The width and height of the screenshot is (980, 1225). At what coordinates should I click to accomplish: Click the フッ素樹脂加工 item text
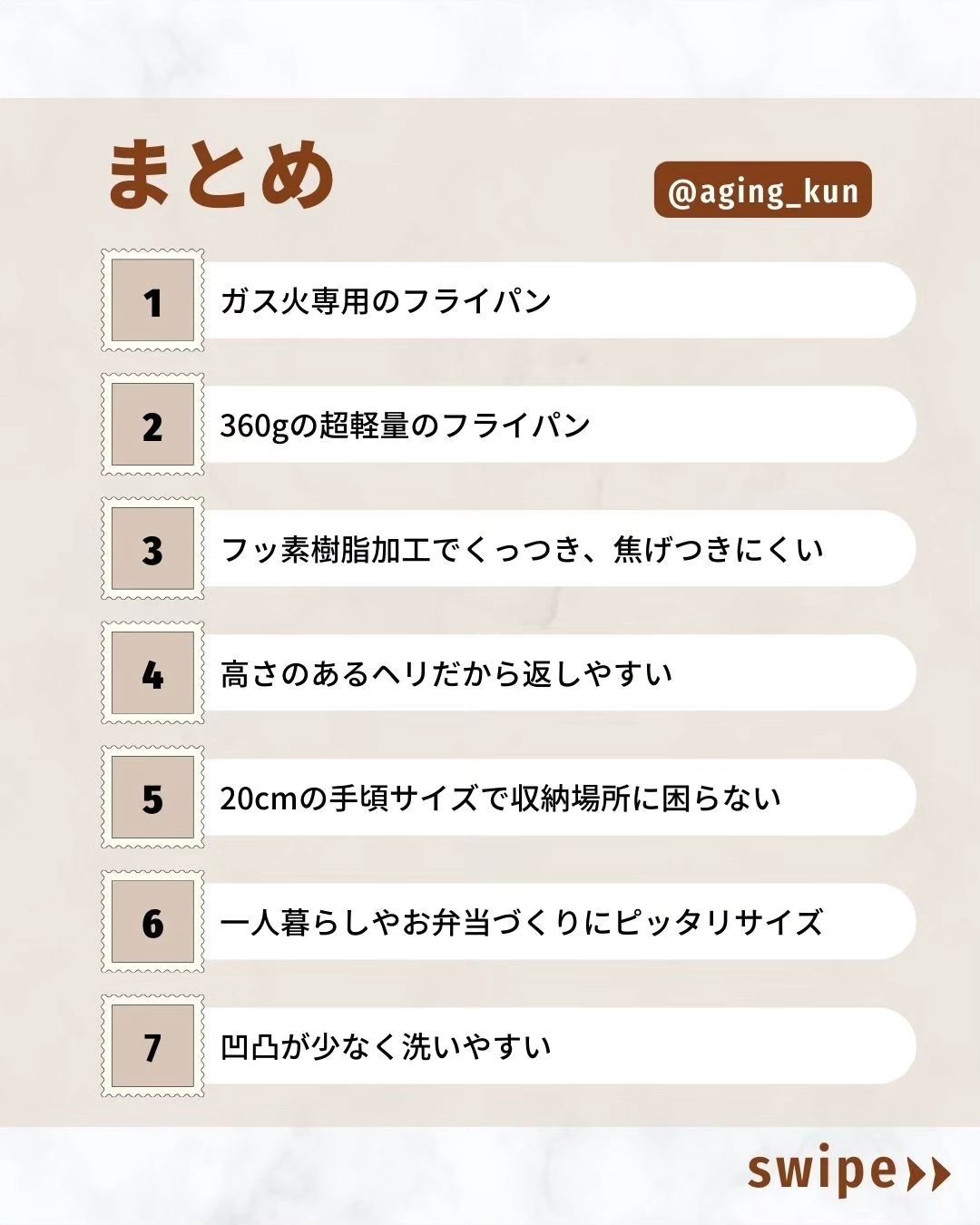[522, 550]
